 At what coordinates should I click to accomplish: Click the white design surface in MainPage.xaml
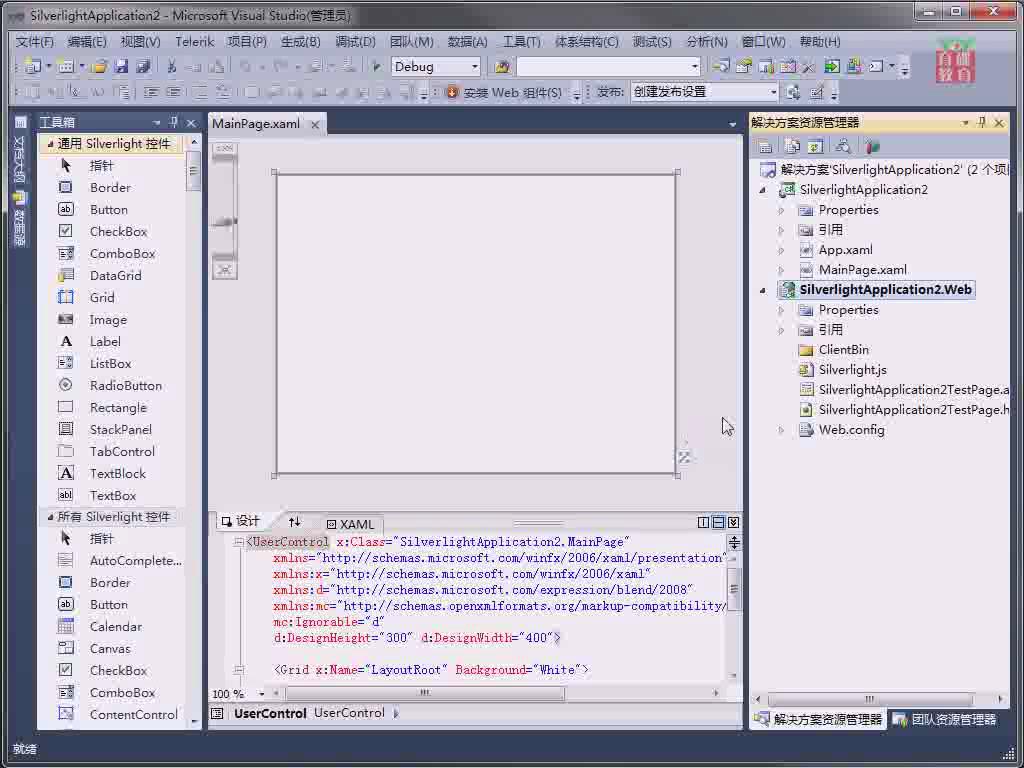476,324
